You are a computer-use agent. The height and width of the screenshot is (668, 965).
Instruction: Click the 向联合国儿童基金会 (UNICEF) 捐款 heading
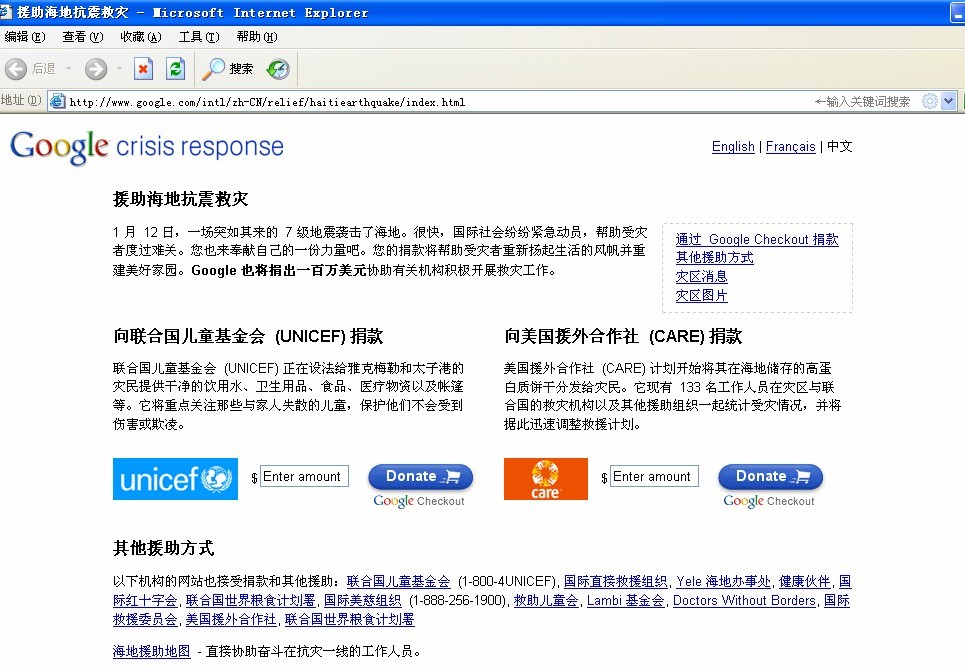coord(248,336)
